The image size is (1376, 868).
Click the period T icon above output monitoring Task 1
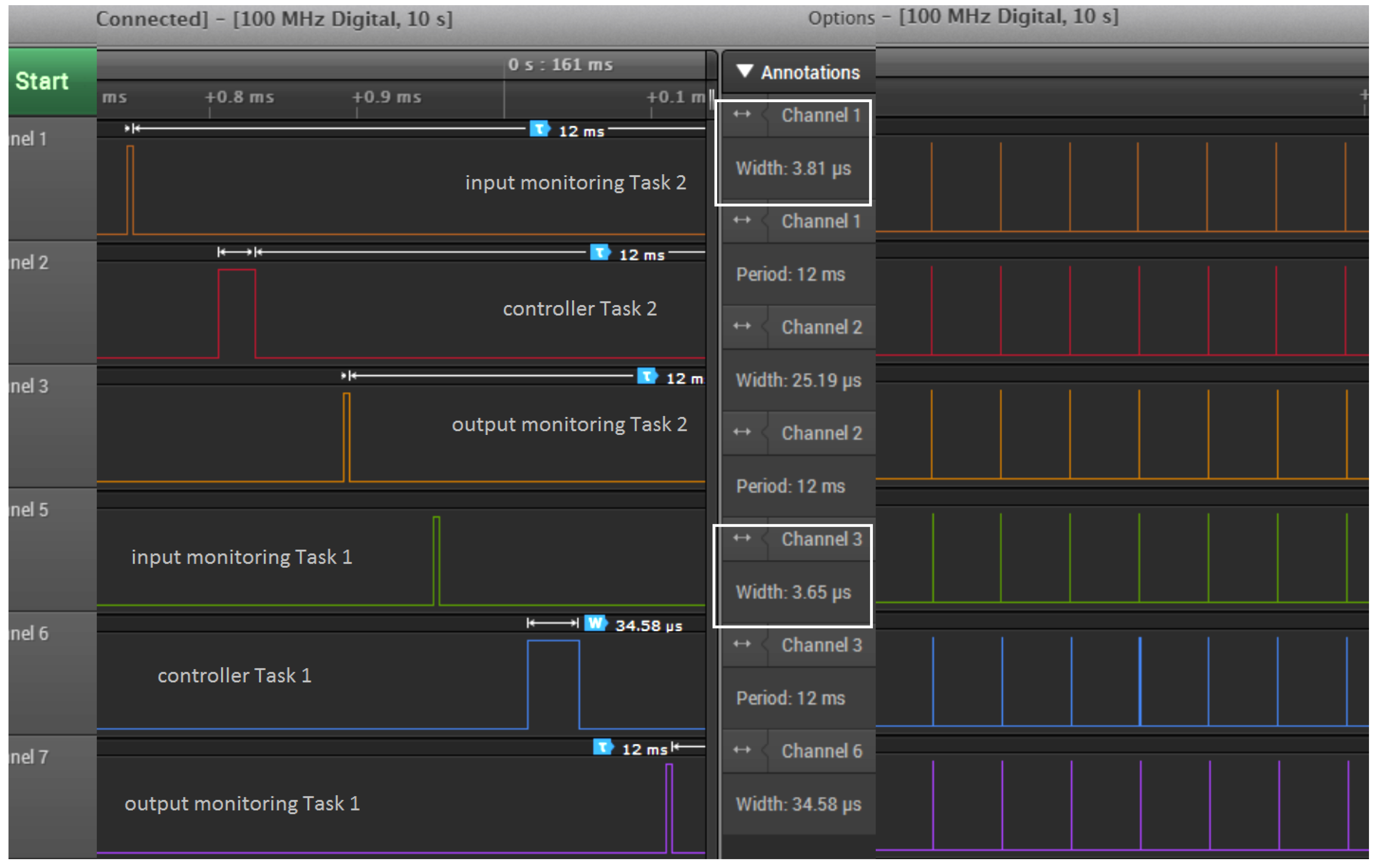click(x=602, y=747)
